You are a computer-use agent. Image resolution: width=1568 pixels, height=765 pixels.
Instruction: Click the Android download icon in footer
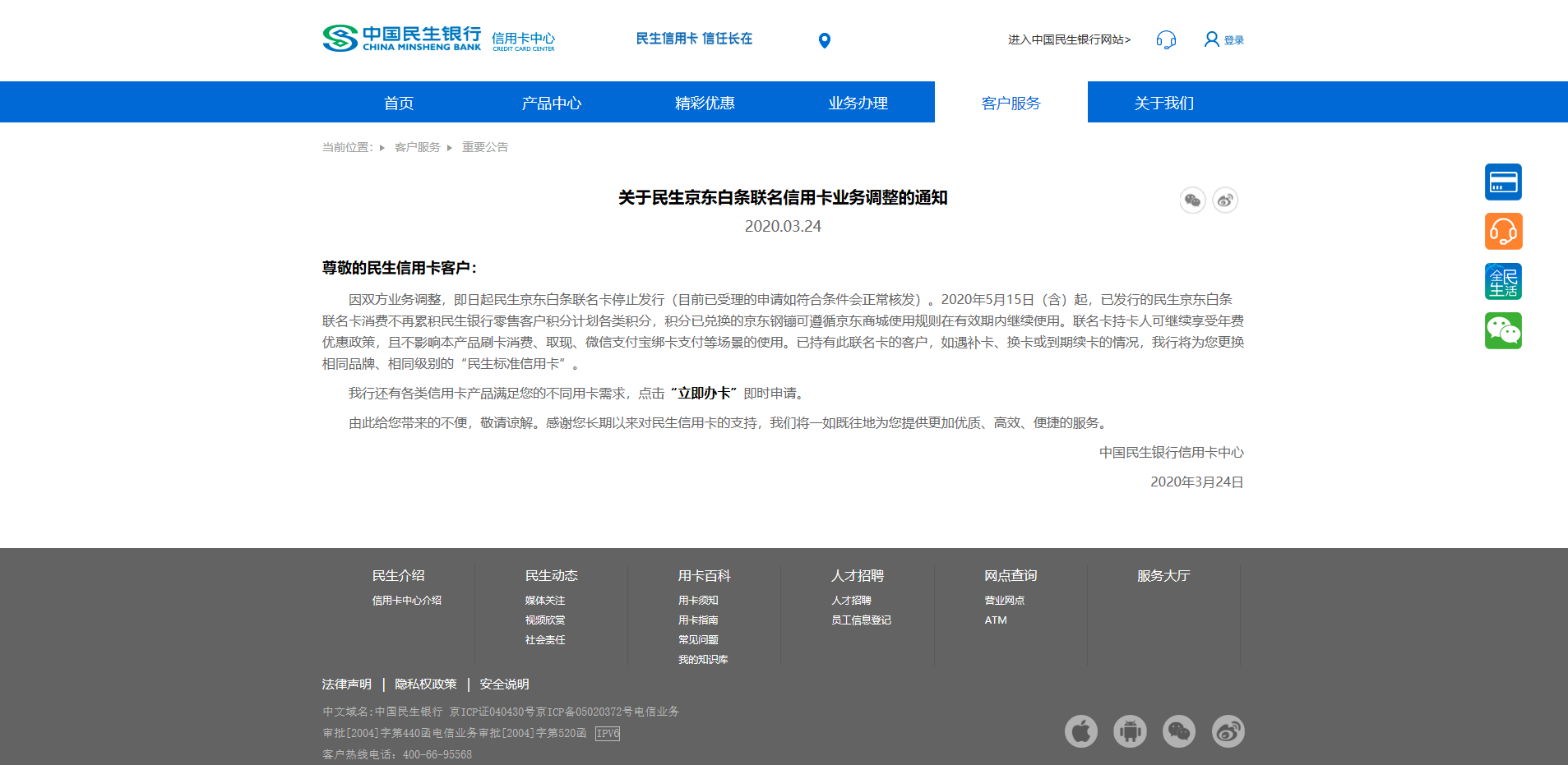pos(1130,730)
